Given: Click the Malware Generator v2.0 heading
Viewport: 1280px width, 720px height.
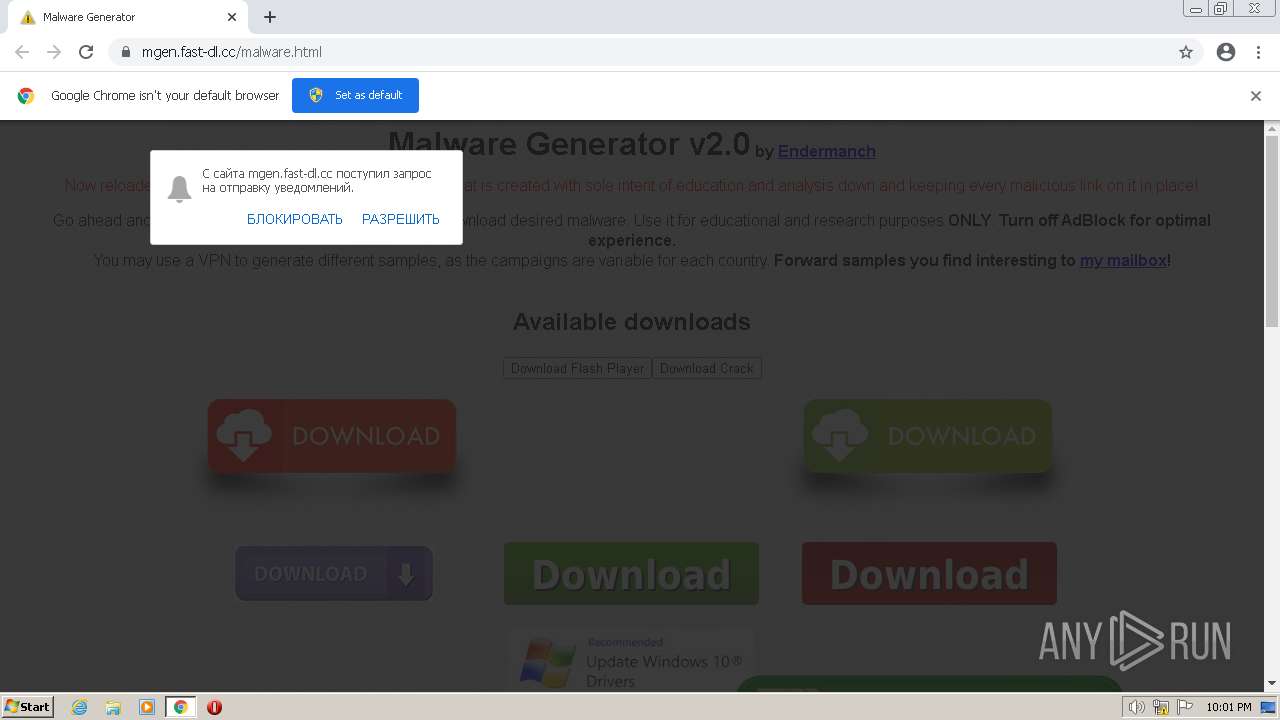Looking at the screenshot, I should [x=569, y=144].
